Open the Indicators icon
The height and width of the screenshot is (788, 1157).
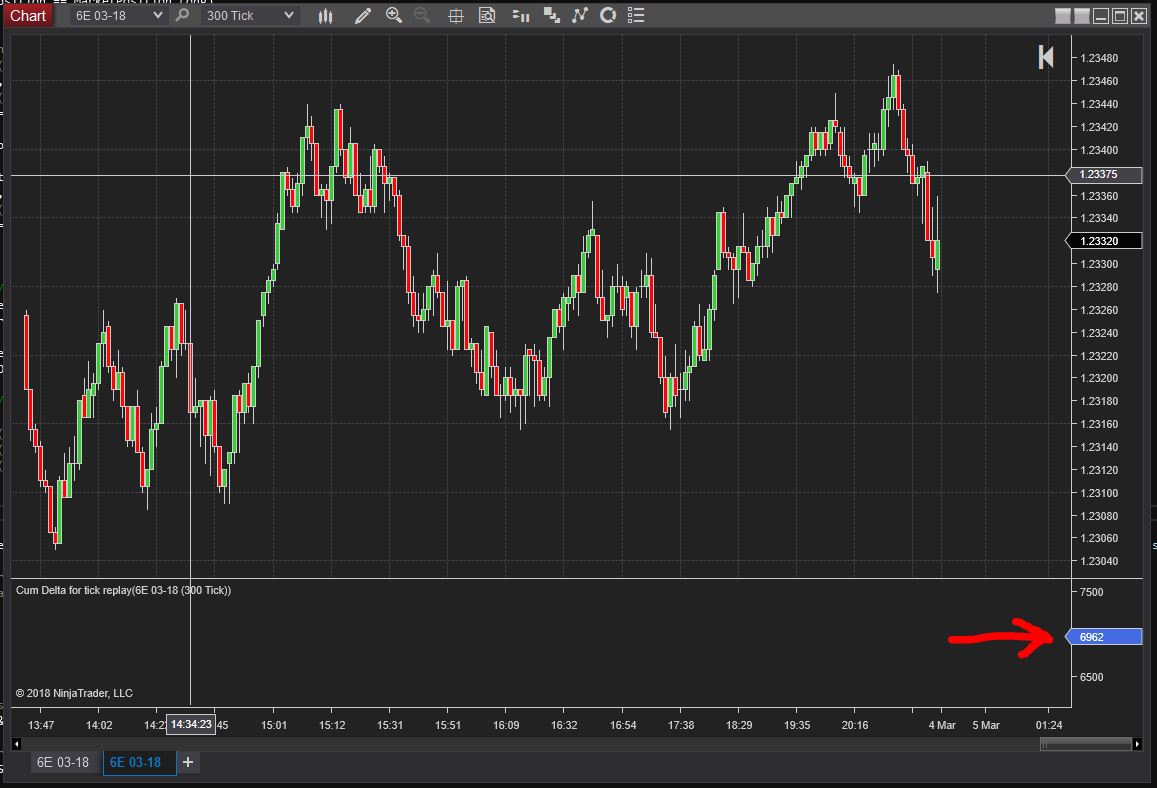coord(579,15)
